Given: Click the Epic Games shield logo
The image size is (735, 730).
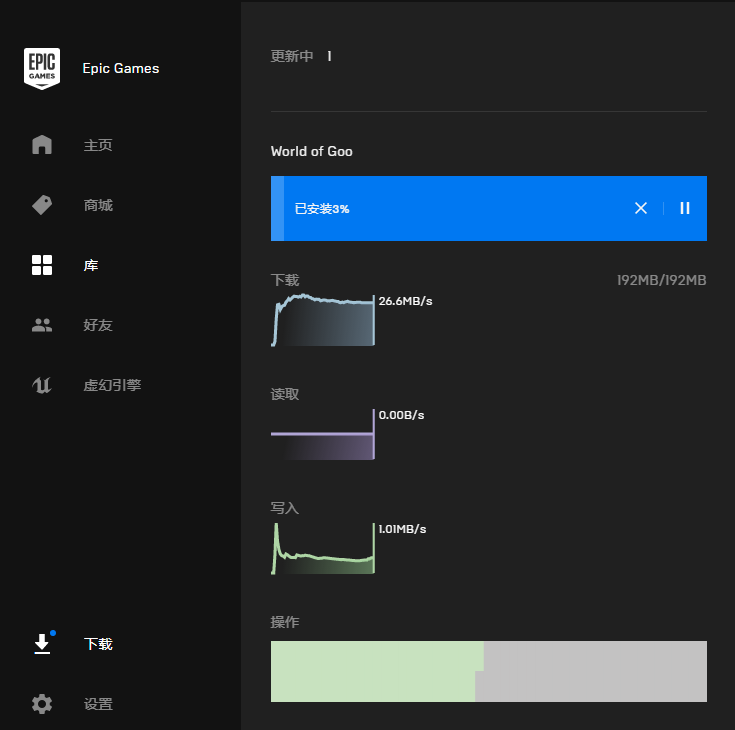Looking at the screenshot, I should (42, 68).
